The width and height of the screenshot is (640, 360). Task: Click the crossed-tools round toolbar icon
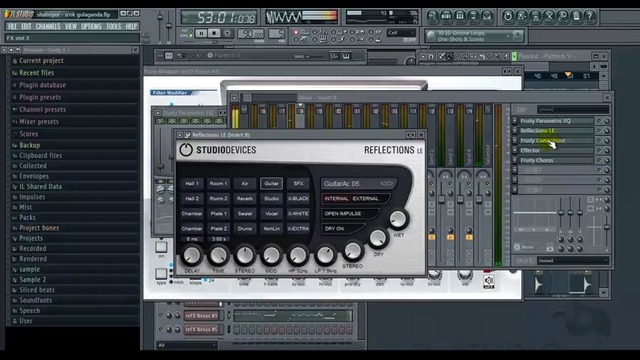coord(549,16)
